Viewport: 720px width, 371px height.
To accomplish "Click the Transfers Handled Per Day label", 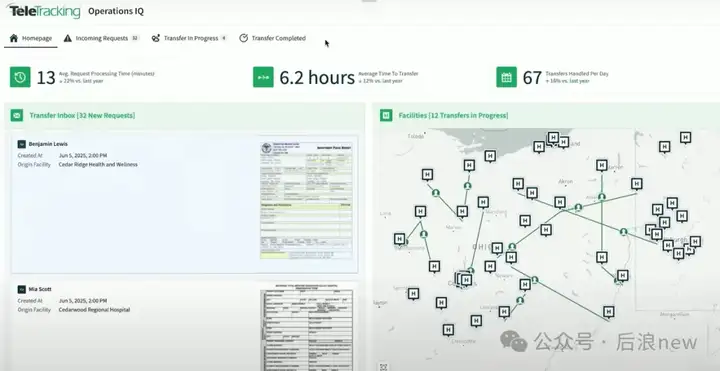I will [577, 73].
